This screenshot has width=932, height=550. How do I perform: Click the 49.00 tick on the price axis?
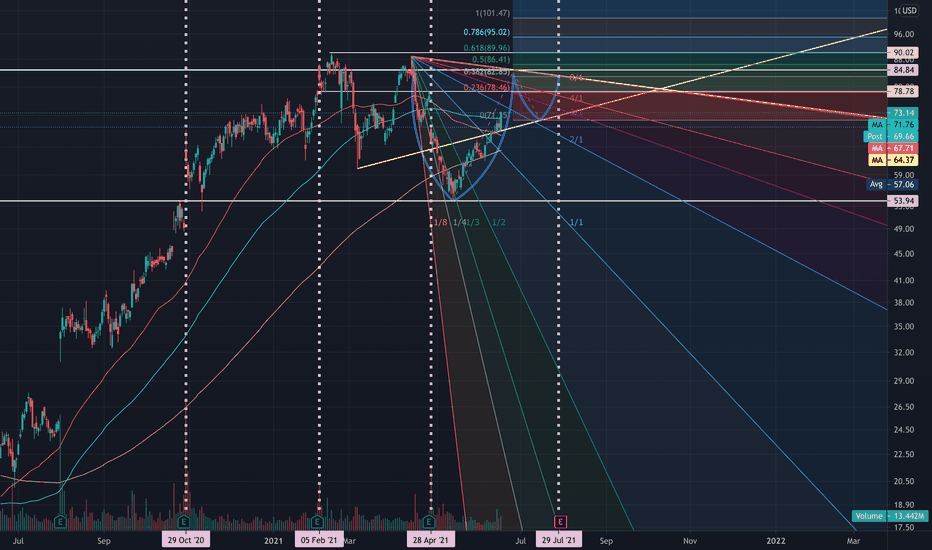click(x=903, y=229)
